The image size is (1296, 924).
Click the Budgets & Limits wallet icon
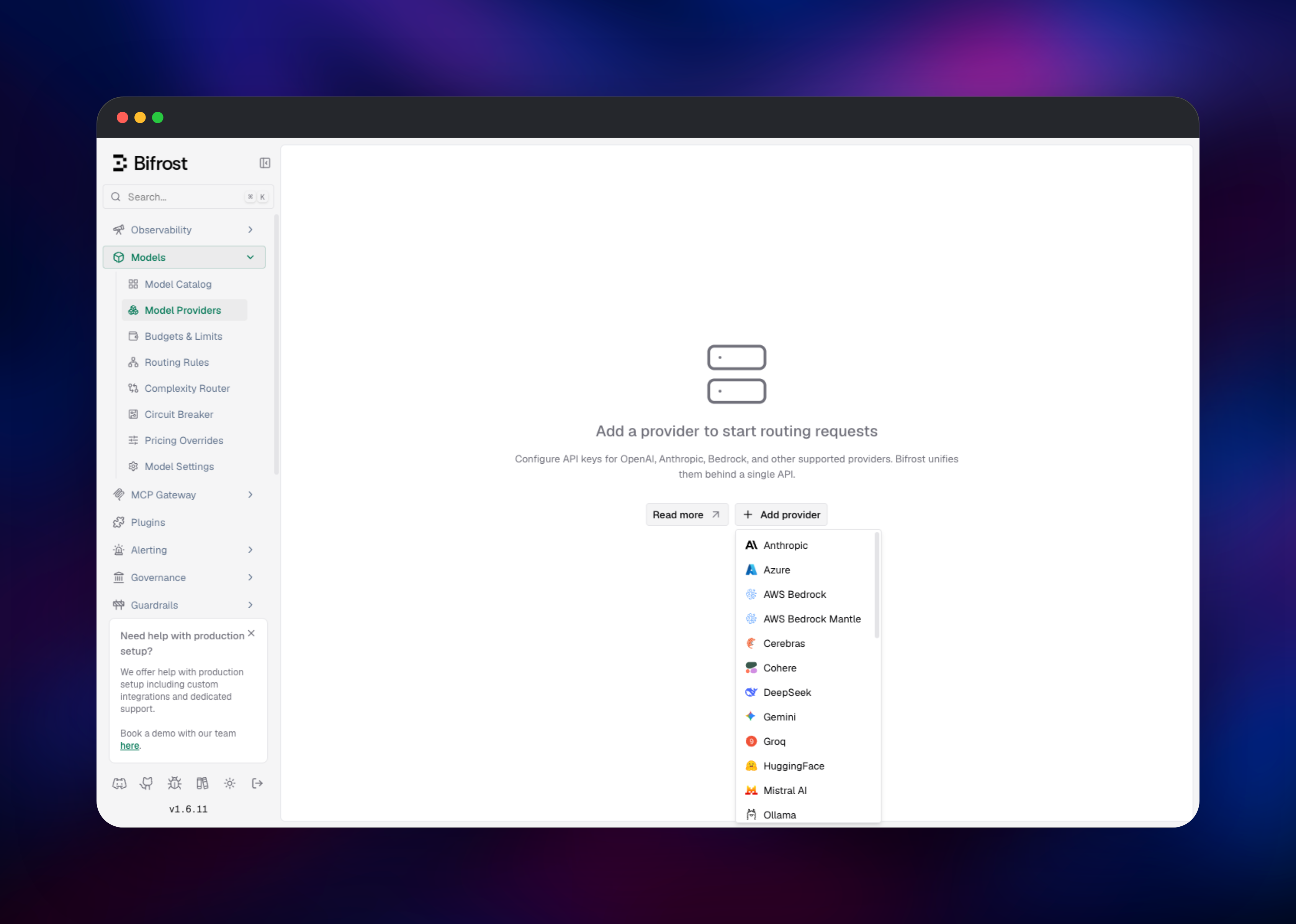pos(133,336)
